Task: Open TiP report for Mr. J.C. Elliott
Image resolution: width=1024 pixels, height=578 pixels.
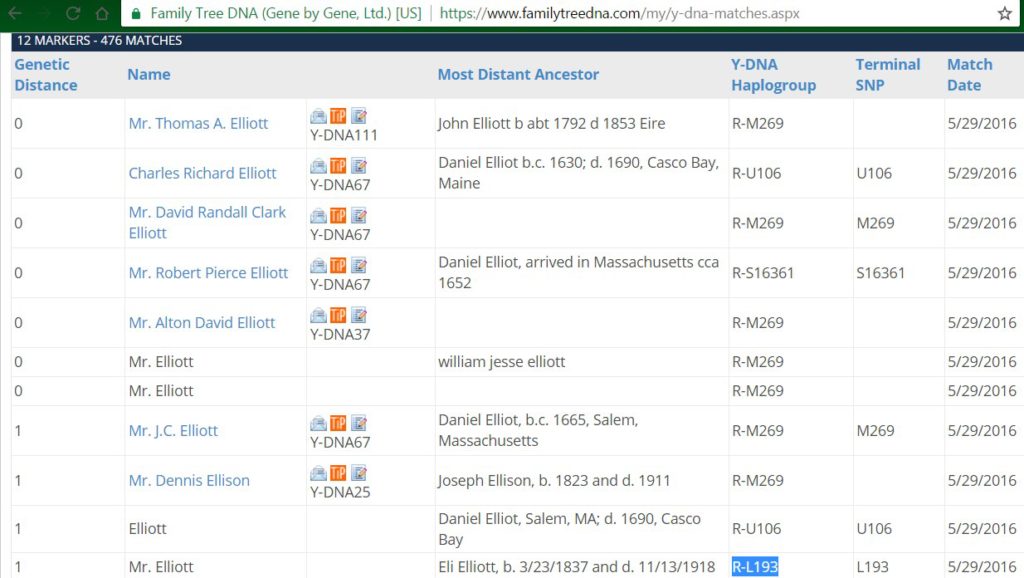Action: [338, 423]
